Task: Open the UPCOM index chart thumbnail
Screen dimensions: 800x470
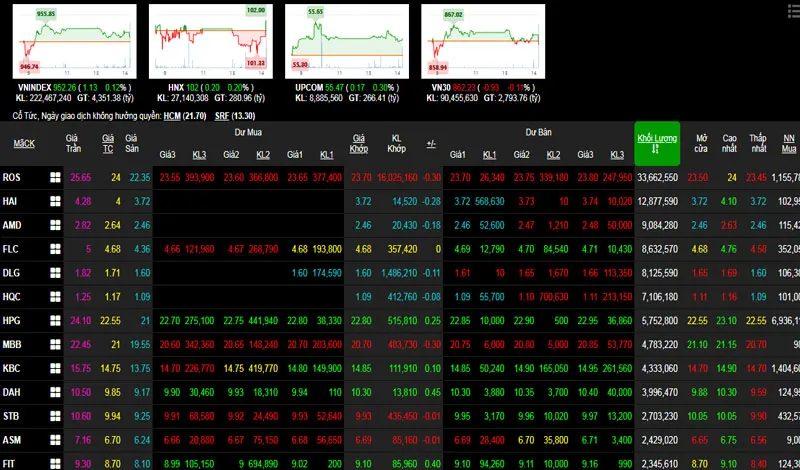Action: pyautogui.click(x=347, y=41)
